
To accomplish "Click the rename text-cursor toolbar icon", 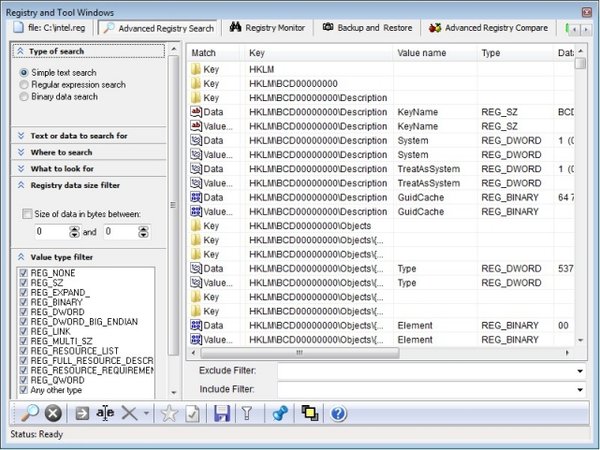I will click(105, 413).
